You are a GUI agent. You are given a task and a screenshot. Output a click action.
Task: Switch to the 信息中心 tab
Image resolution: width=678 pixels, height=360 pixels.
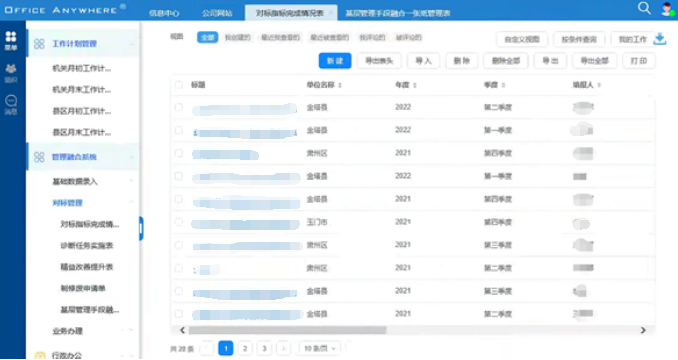164,13
